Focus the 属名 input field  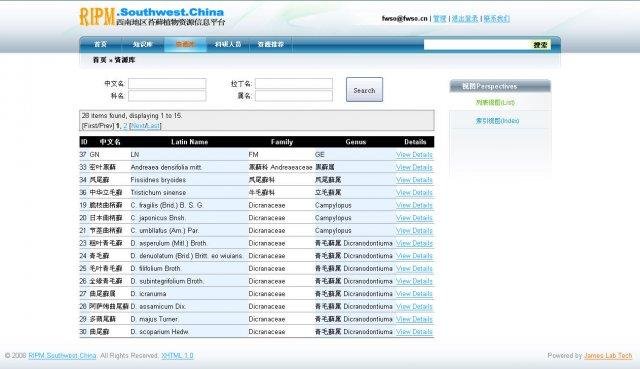tap(294, 96)
